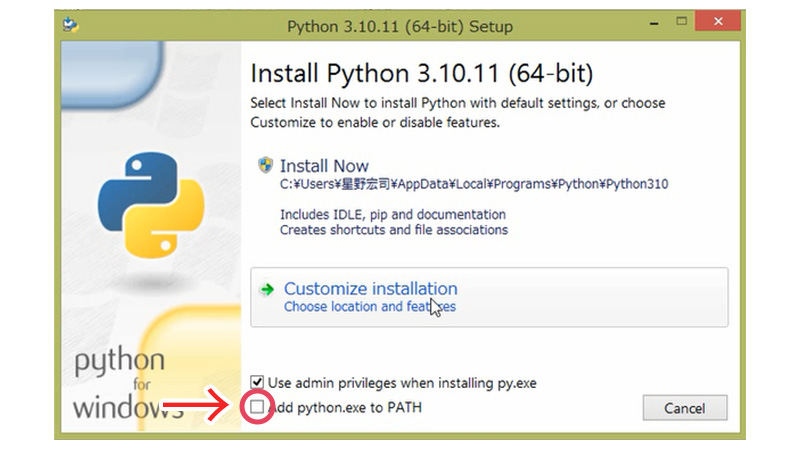The image size is (800, 450).
Task: Maximize the Python Setup window
Action: 681,21
